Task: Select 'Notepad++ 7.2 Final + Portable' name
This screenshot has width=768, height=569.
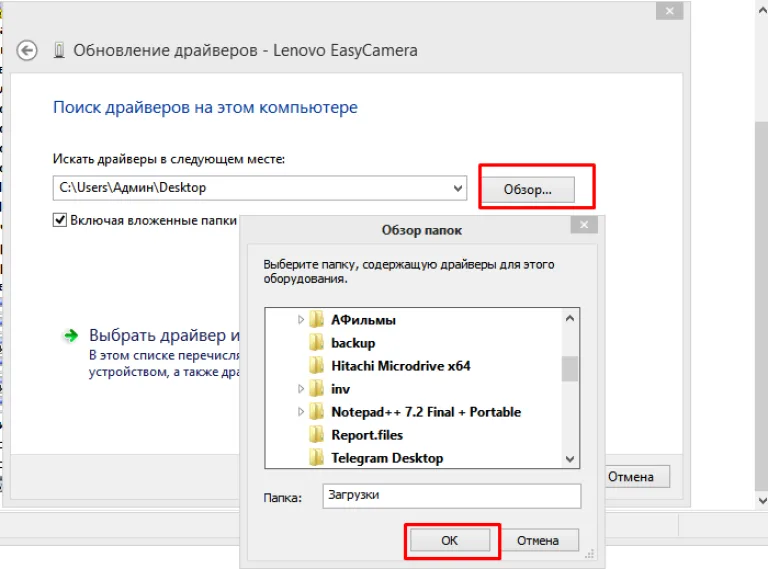Action: [x=426, y=412]
